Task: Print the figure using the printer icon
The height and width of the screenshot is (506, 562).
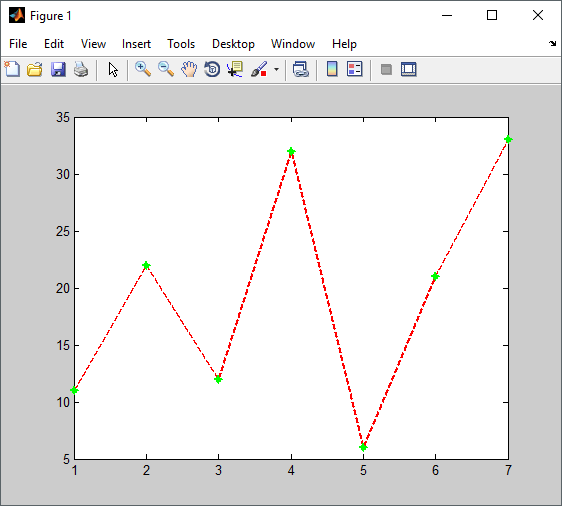Action: (81, 69)
